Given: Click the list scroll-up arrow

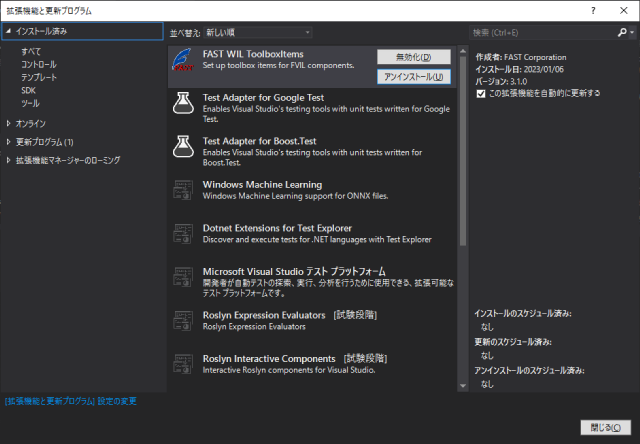Looking at the screenshot, I should click(462, 51).
